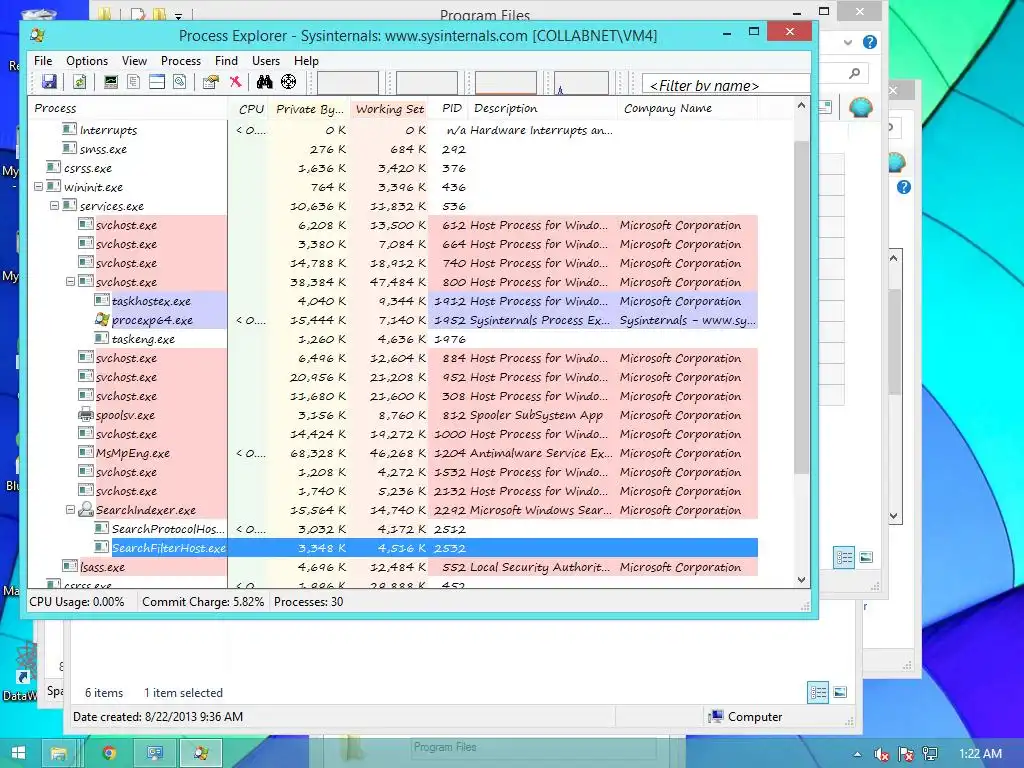Sort by the PID column header

point(450,108)
